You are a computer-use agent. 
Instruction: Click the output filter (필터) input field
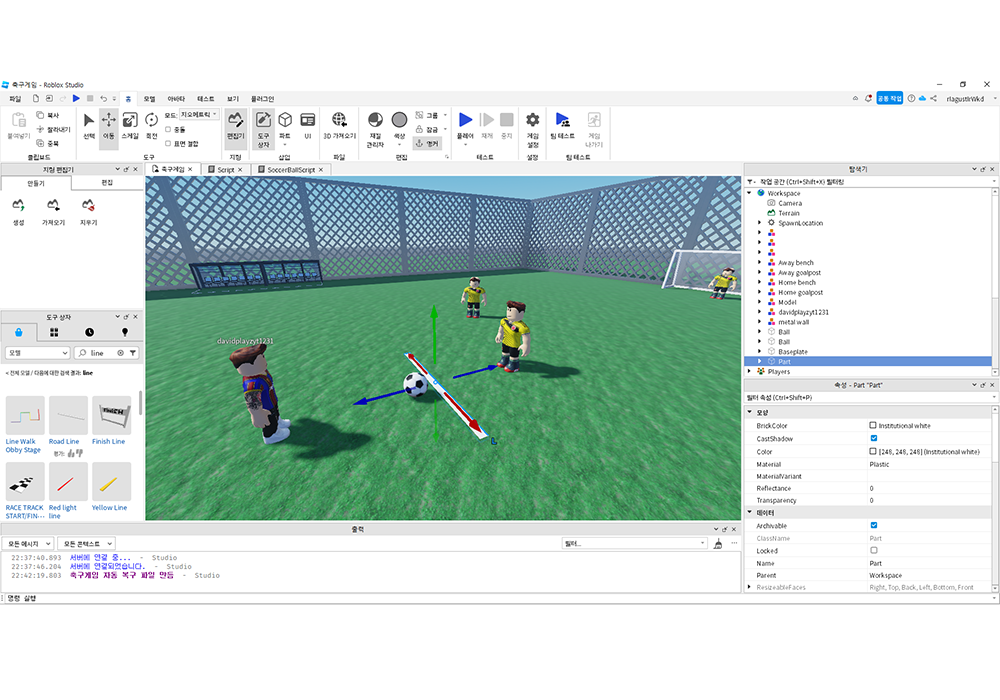click(635, 544)
